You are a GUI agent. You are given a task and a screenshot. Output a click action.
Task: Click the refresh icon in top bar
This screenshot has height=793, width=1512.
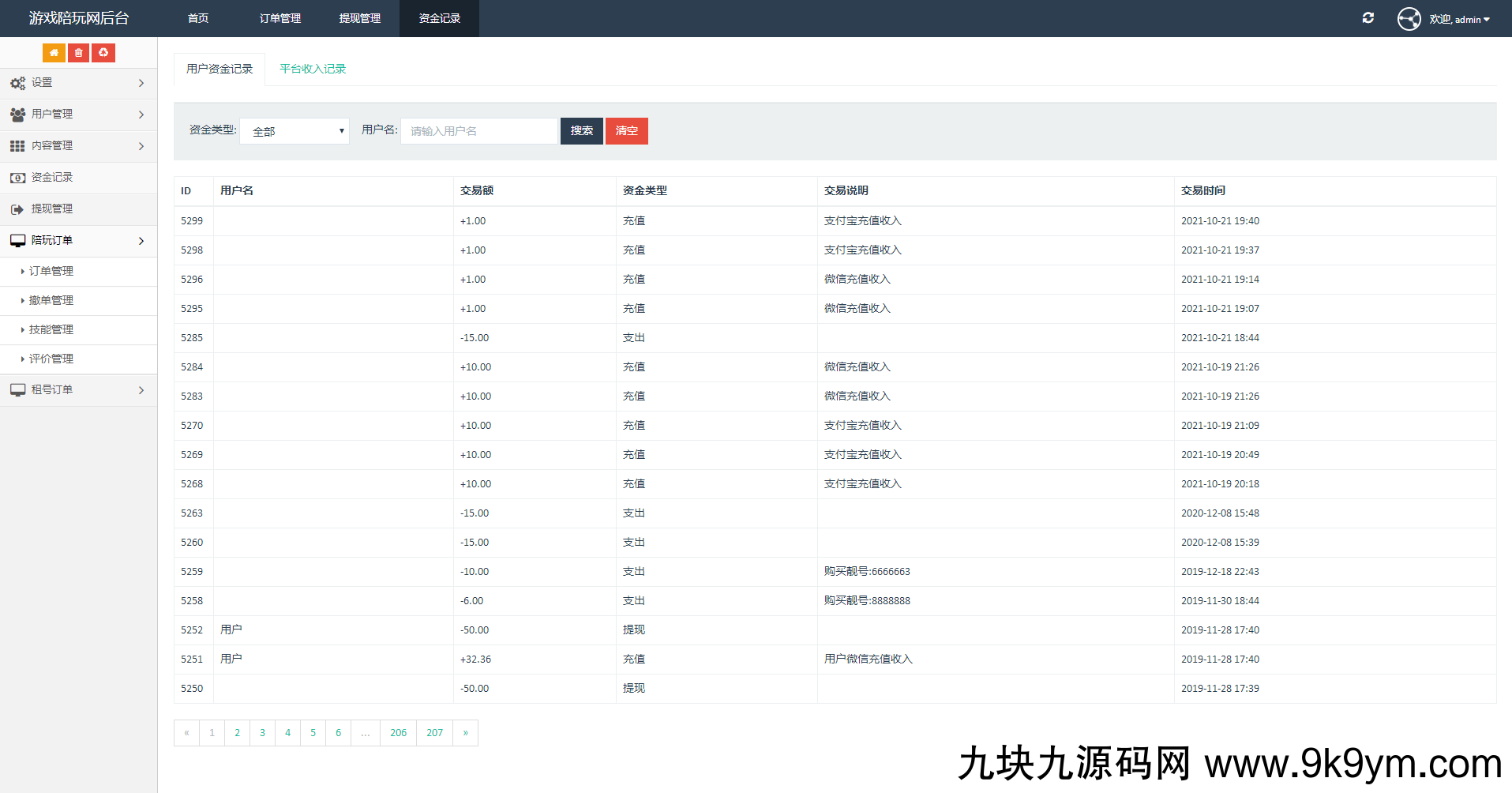click(1368, 18)
